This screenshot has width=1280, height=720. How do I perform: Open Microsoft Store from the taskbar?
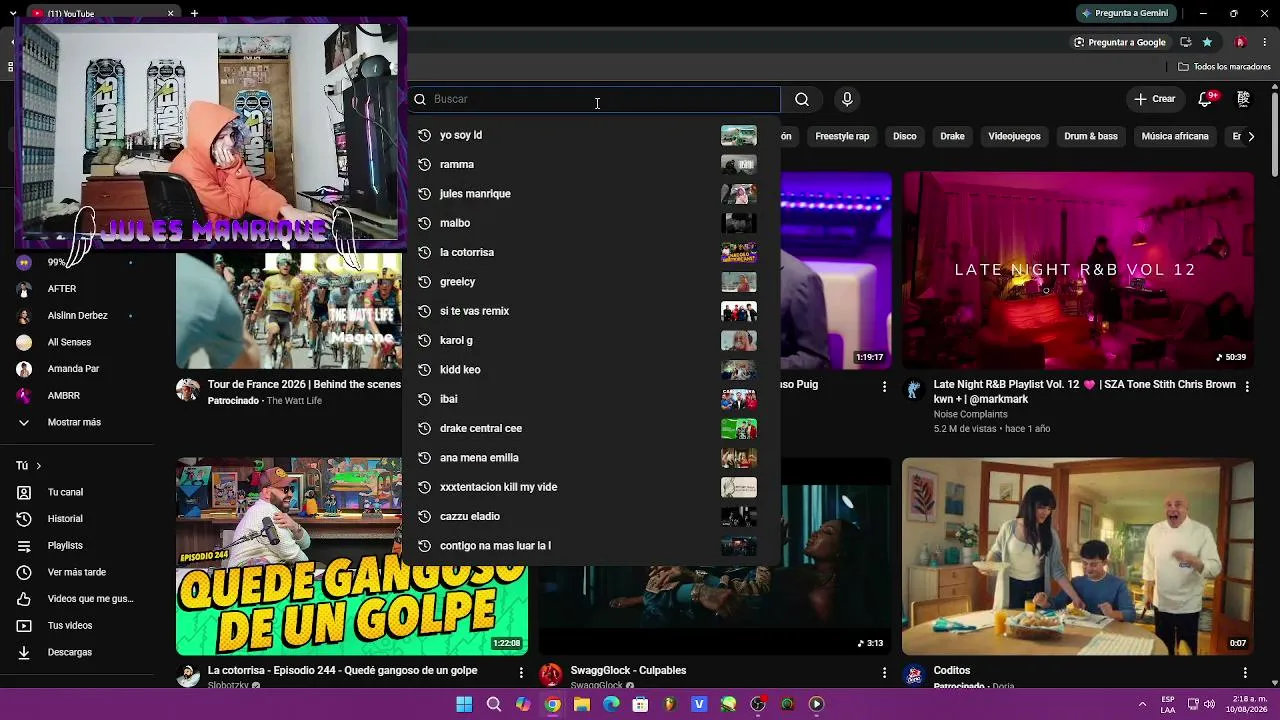pyautogui.click(x=640, y=704)
